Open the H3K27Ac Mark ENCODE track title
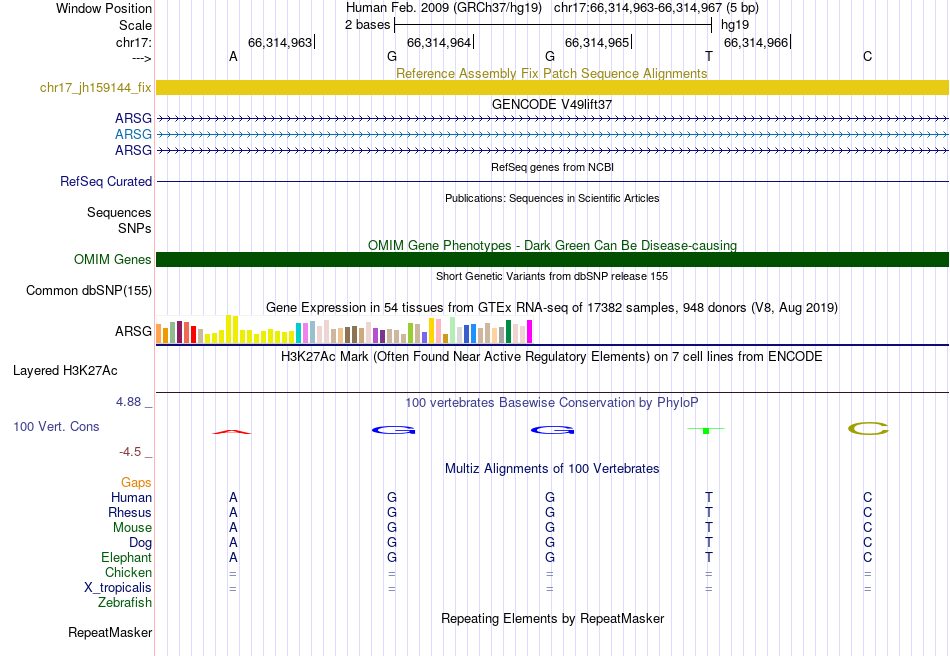The width and height of the screenshot is (950, 656). (552, 356)
